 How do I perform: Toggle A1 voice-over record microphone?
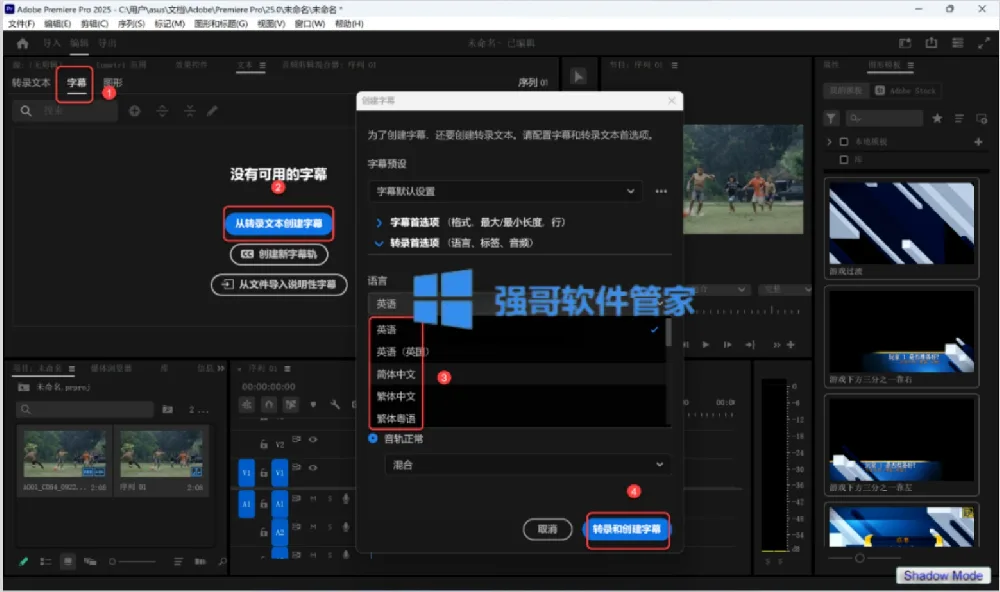(346, 498)
